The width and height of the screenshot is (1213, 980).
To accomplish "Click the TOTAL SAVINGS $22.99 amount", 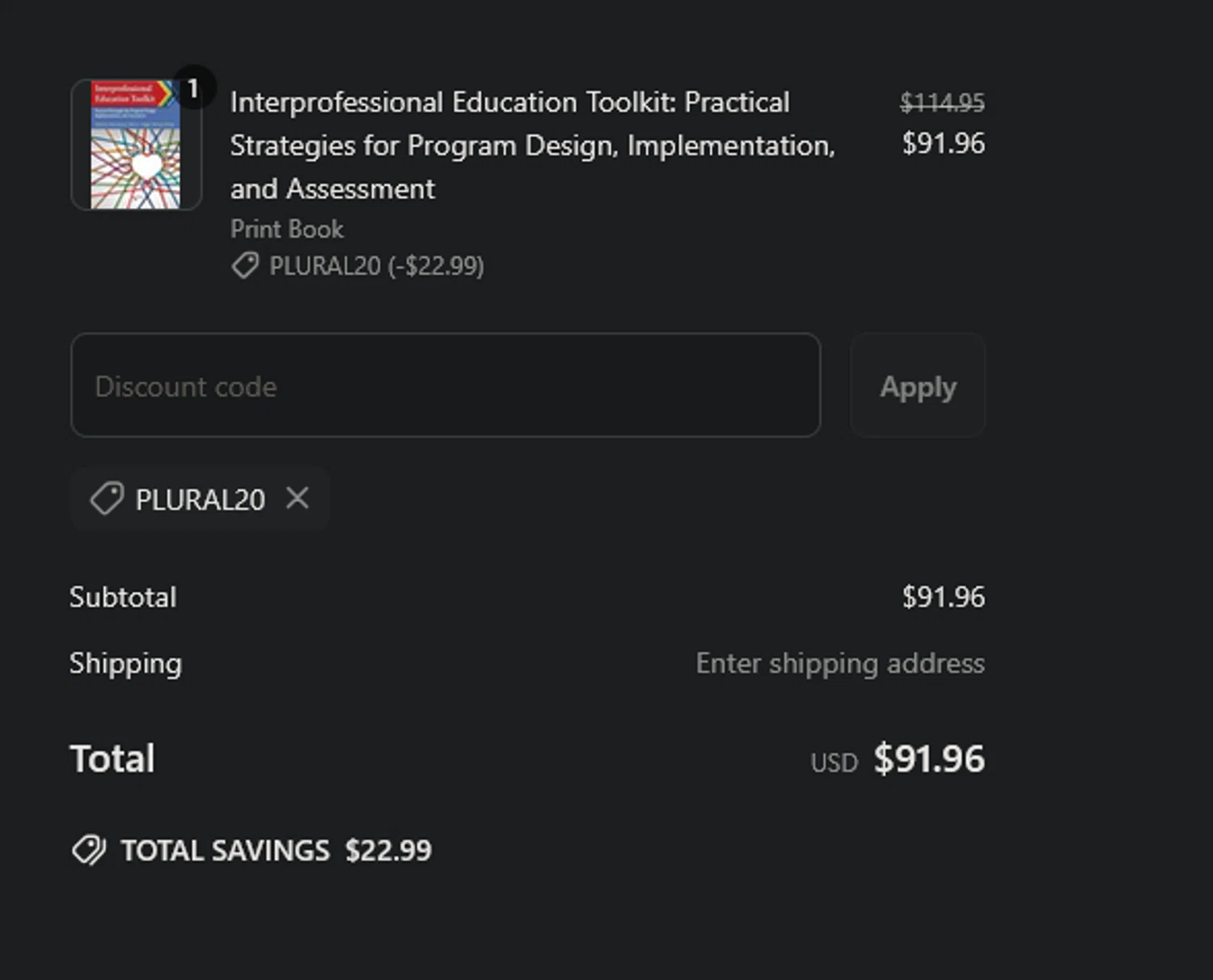I will point(388,851).
